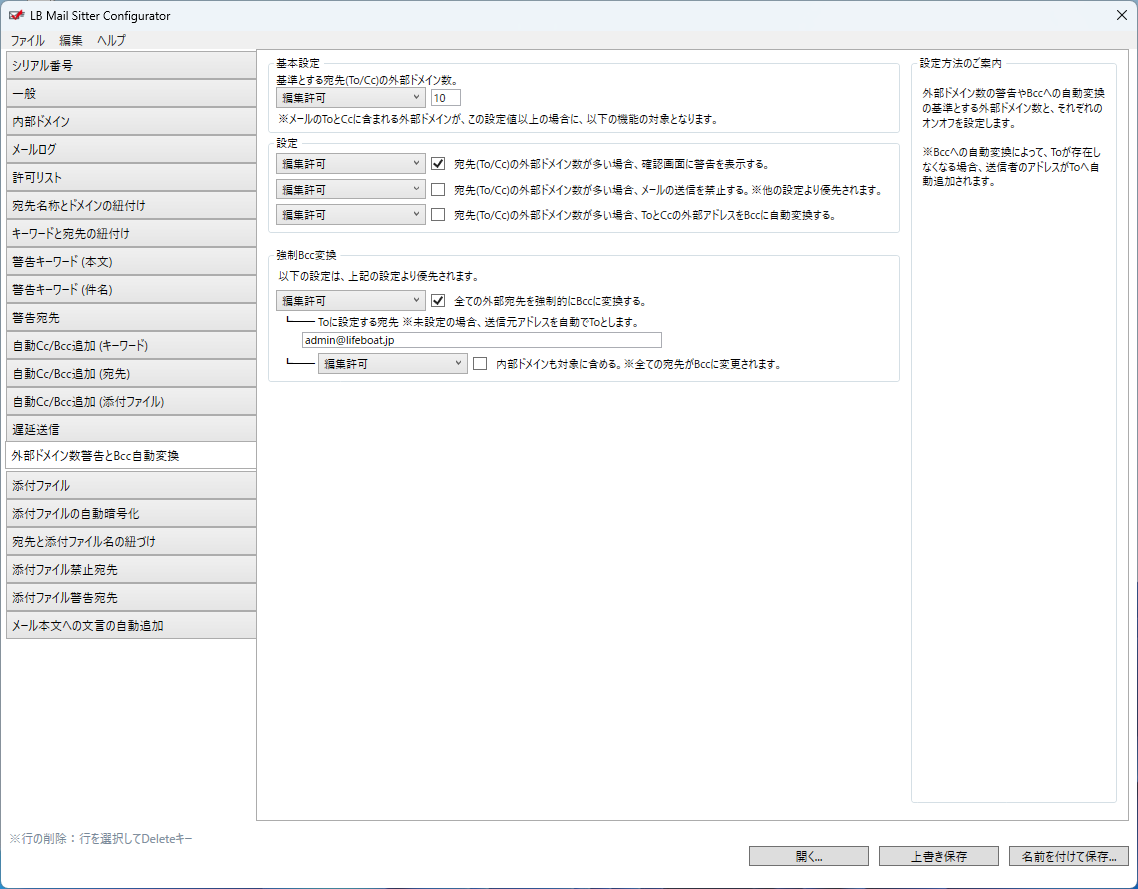This screenshot has height=889, width=1138.
Task: Click the 上書き保存 button
Action: (938, 856)
